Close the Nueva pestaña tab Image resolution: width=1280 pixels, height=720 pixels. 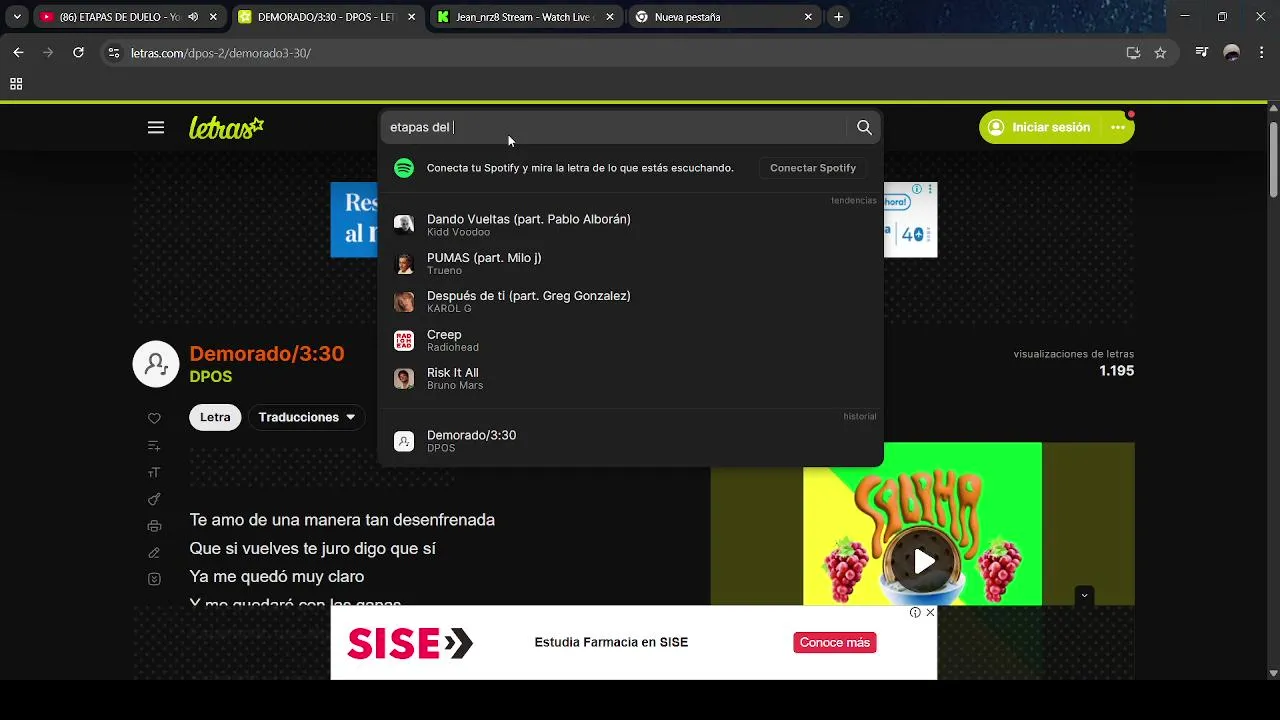pyautogui.click(x=808, y=17)
